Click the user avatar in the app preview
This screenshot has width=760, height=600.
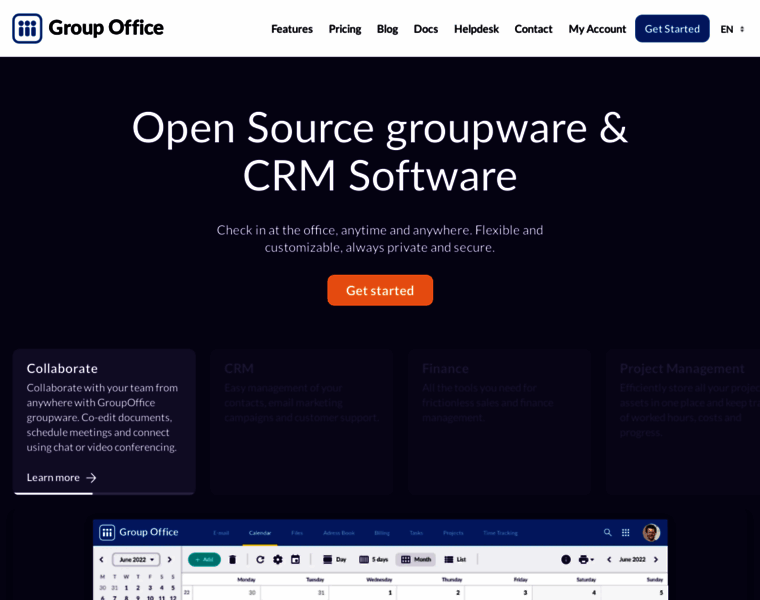[651, 532]
